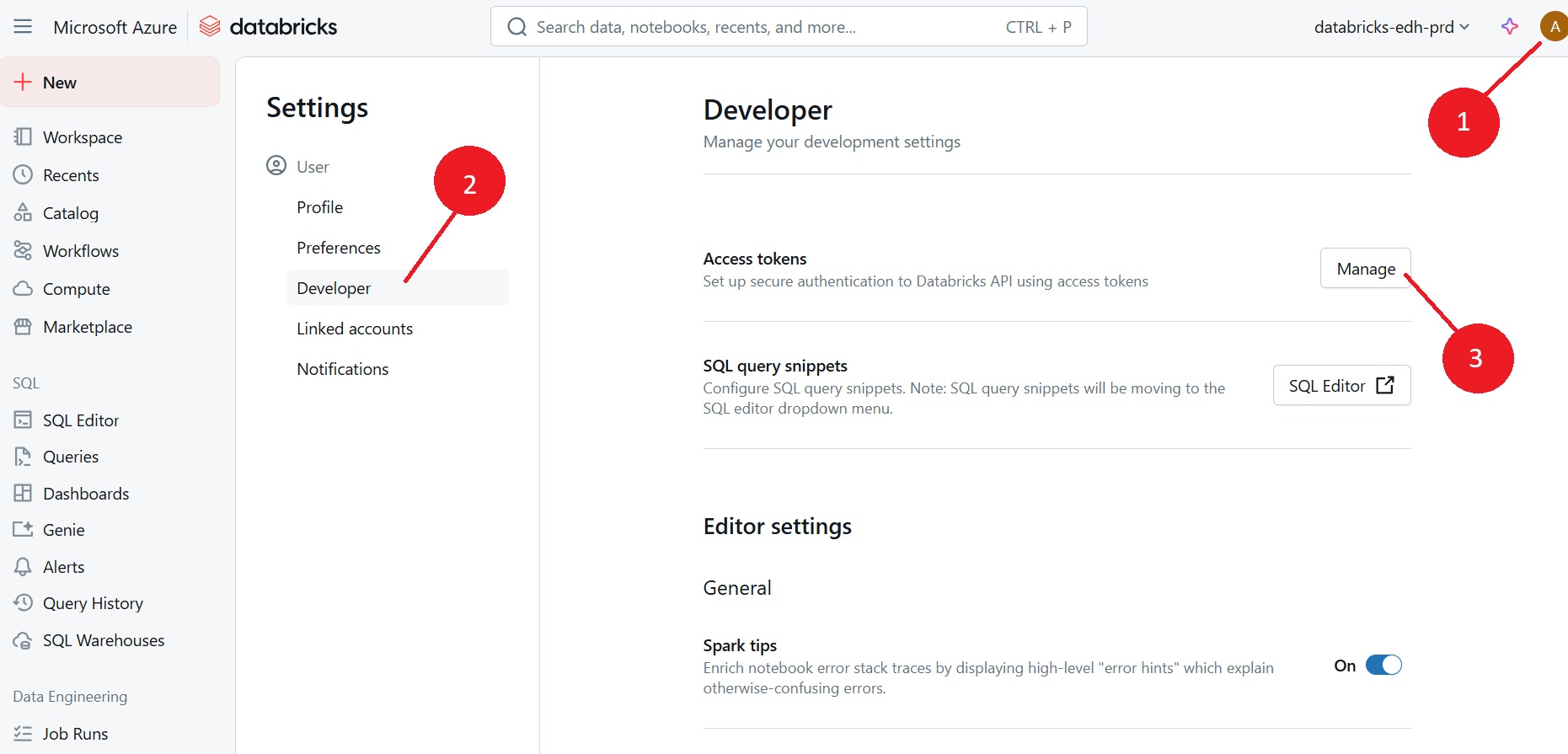Open the Databricks Assistant sparkle icon

pos(1510,27)
